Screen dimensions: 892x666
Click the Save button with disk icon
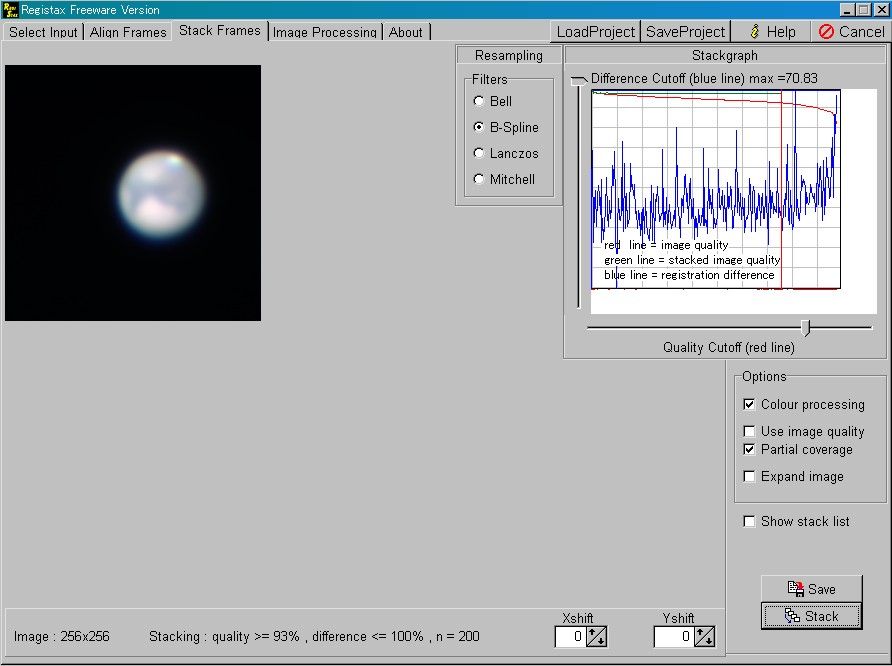click(811, 589)
